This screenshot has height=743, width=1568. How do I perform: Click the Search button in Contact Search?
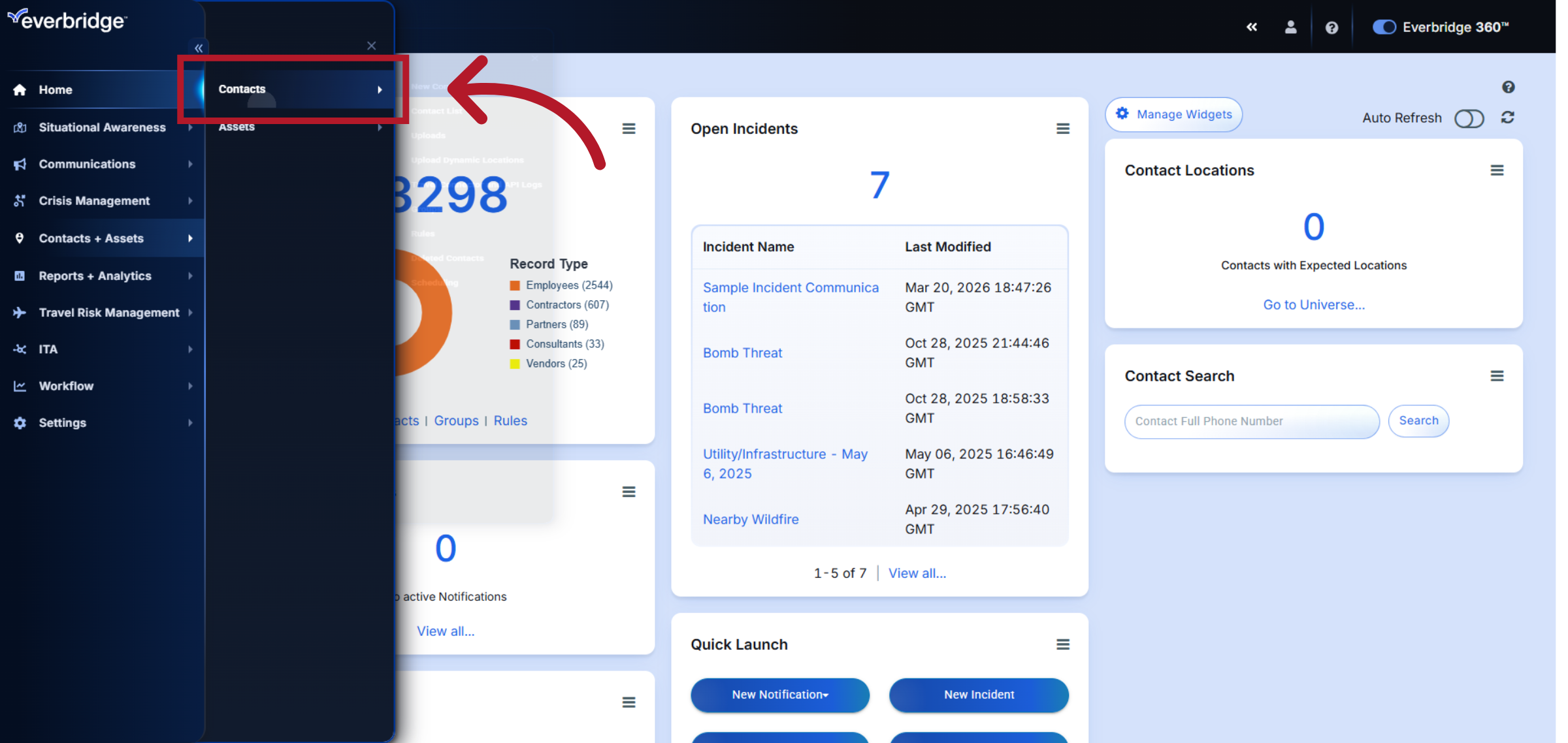[1418, 420]
